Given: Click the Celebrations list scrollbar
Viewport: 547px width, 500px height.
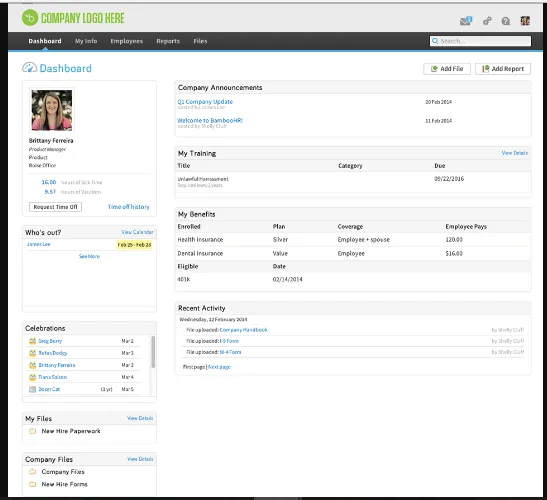Looking at the screenshot, I should click(153, 352).
